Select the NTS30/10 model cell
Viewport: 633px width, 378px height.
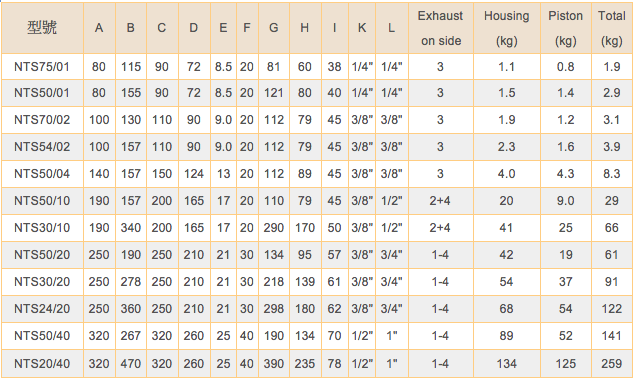[x=42, y=228]
